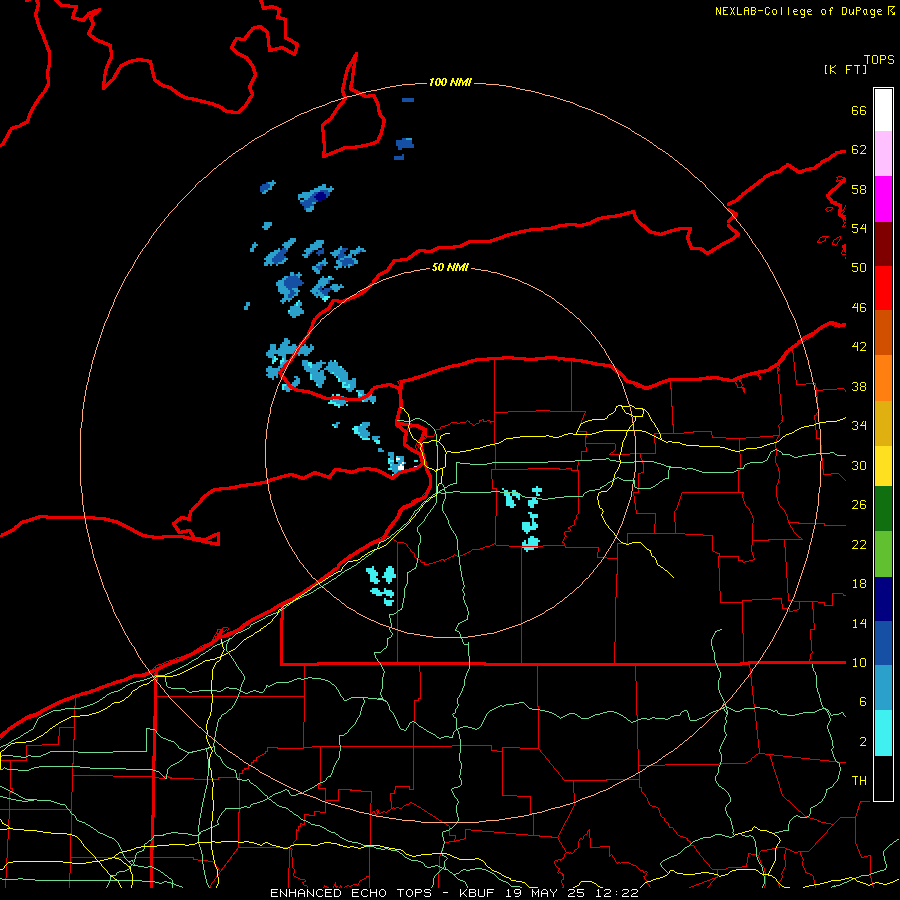Viewport: 900px width, 900px height.
Task: Click legend value 66
Action: point(859,110)
